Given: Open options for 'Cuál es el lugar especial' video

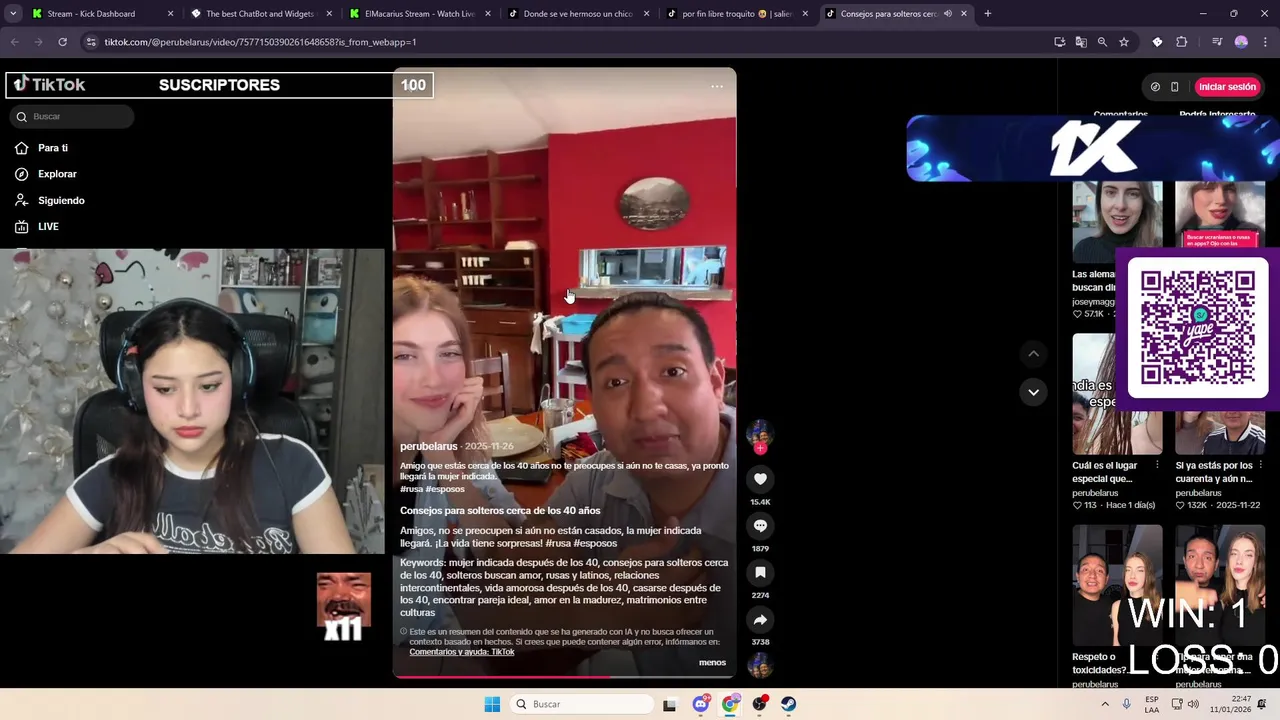Looking at the screenshot, I should pyautogui.click(x=1157, y=465).
